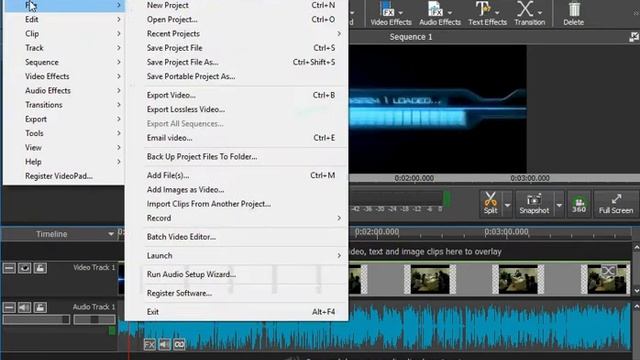
Task: Open the Audio Effects toolbar button
Action: click(440, 13)
